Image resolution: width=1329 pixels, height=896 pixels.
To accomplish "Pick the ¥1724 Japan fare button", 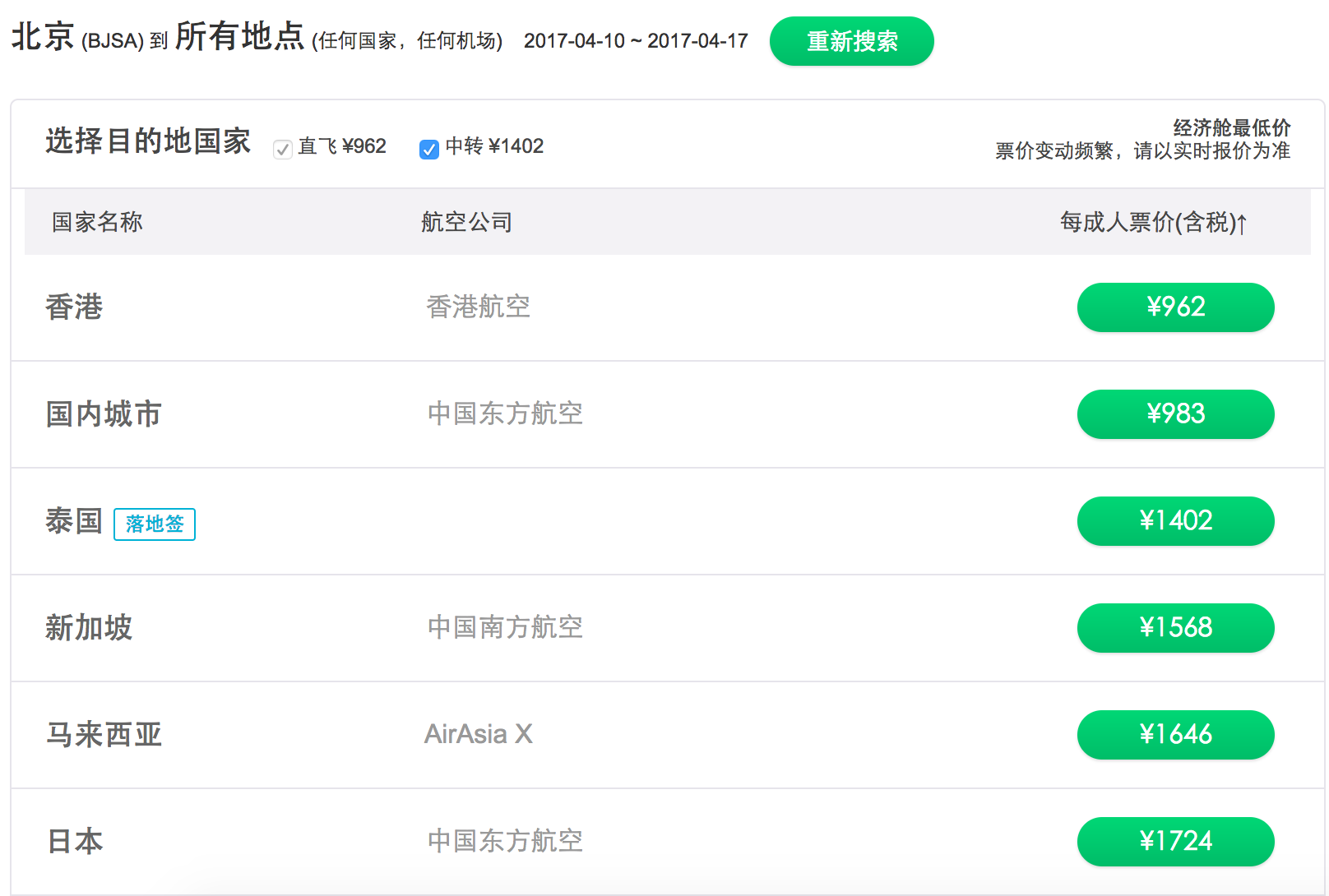I will [1175, 842].
